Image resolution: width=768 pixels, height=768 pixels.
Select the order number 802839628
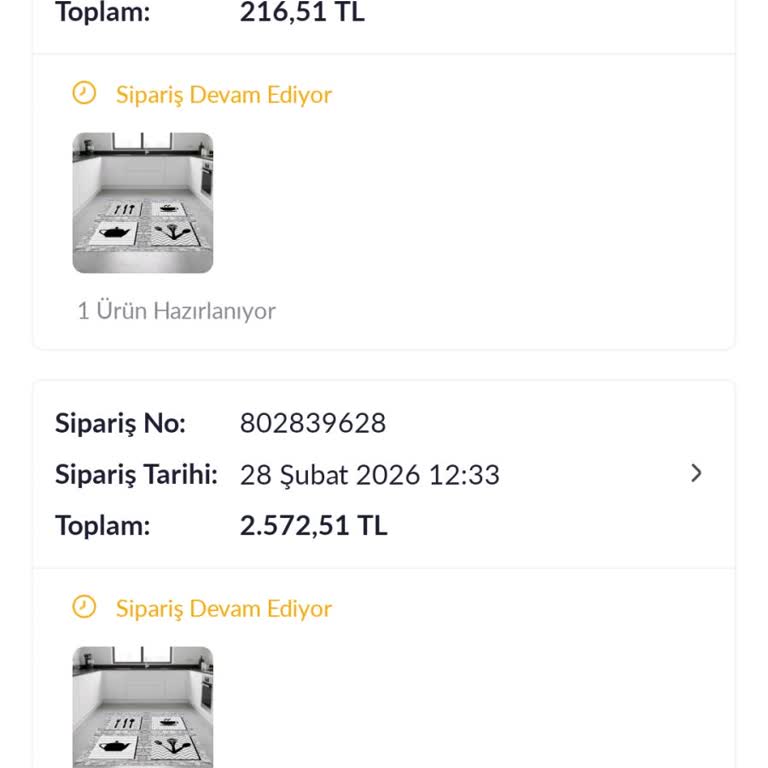(x=313, y=423)
